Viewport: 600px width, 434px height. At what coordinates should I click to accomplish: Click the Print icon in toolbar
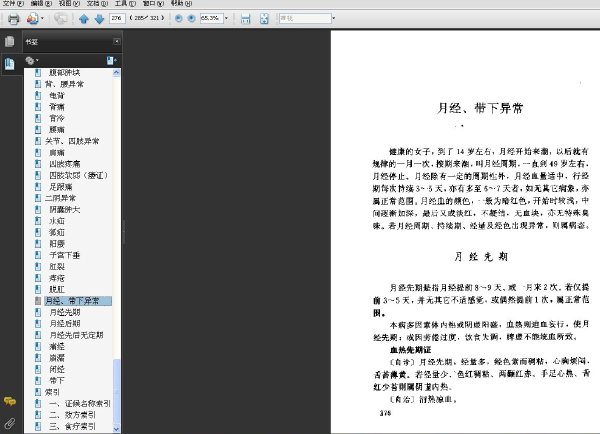pyautogui.click(x=14, y=19)
